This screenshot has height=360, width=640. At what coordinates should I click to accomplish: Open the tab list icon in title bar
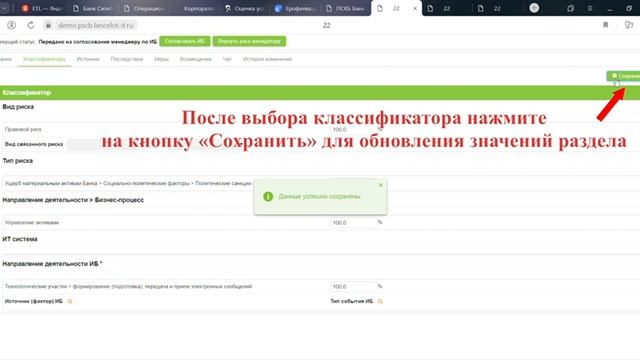click(570, 8)
